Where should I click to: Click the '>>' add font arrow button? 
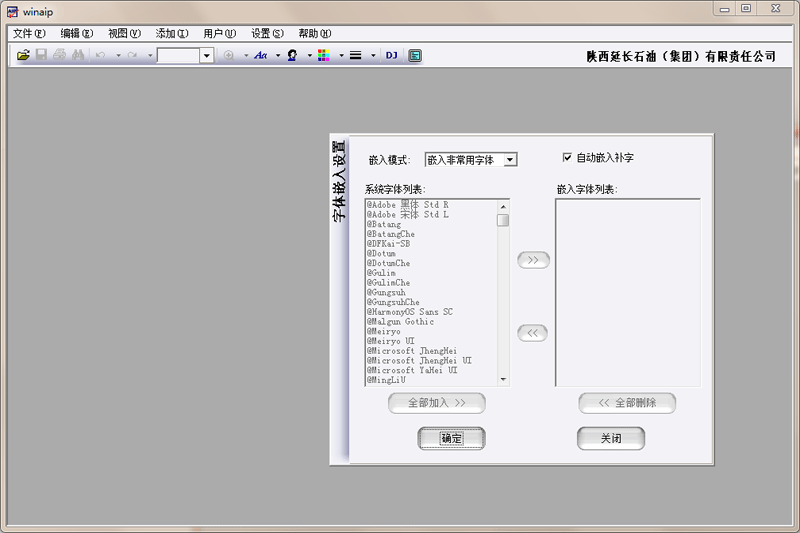pyautogui.click(x=533, y=260)
